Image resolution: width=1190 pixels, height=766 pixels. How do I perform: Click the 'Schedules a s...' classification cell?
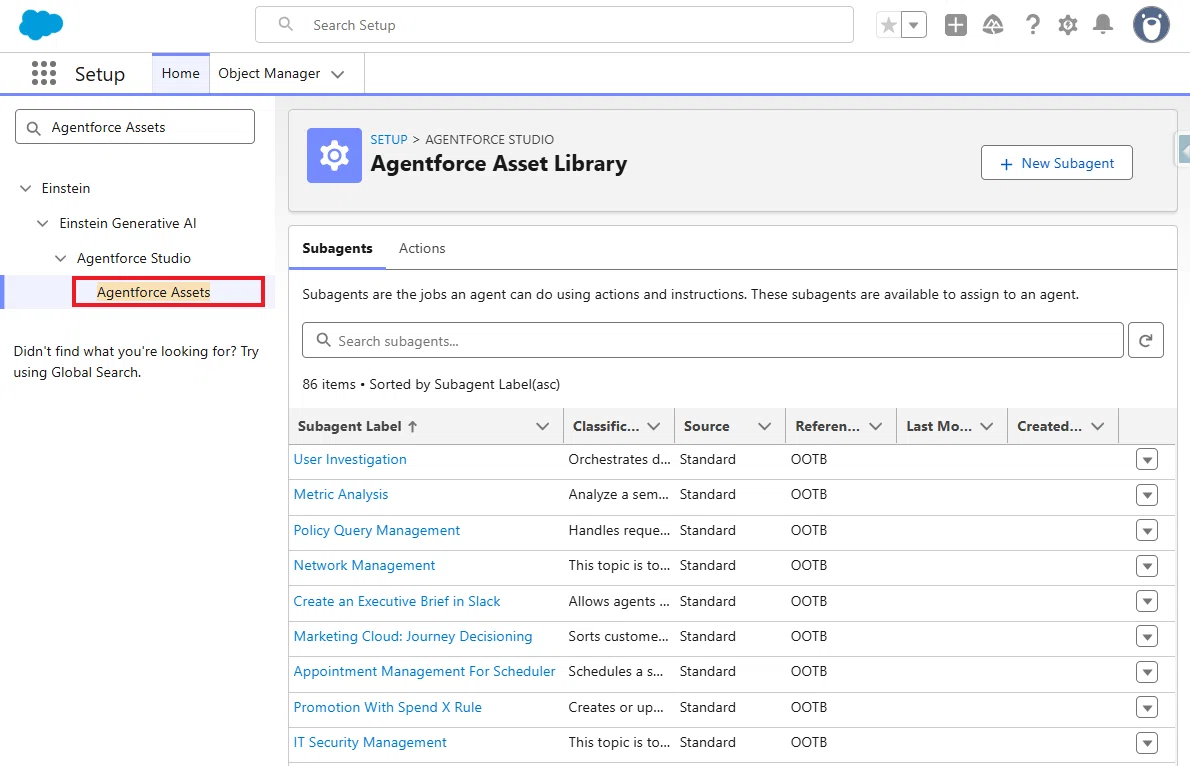point(616,672)
